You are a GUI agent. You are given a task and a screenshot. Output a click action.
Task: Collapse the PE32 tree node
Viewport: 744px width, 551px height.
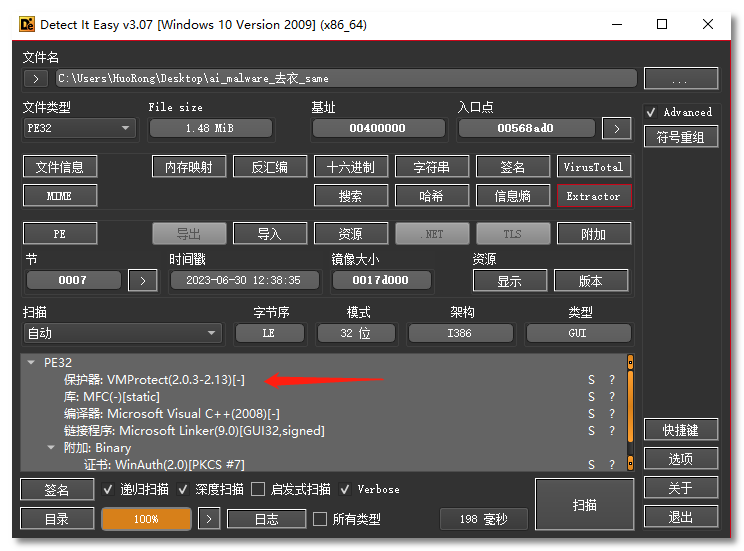pos(31,363)
